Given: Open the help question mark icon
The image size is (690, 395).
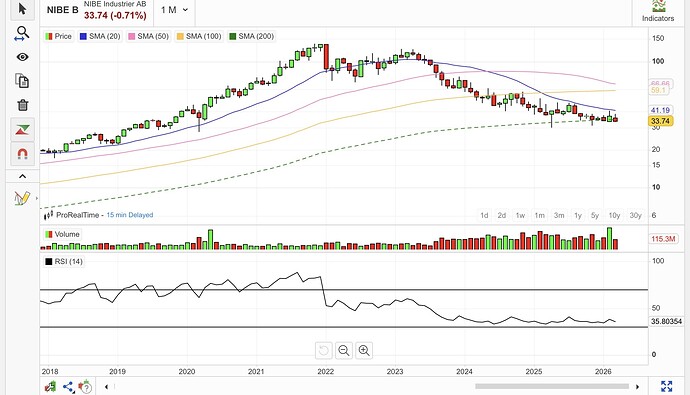Looking at the screenshot, I should tap(85, 387).
